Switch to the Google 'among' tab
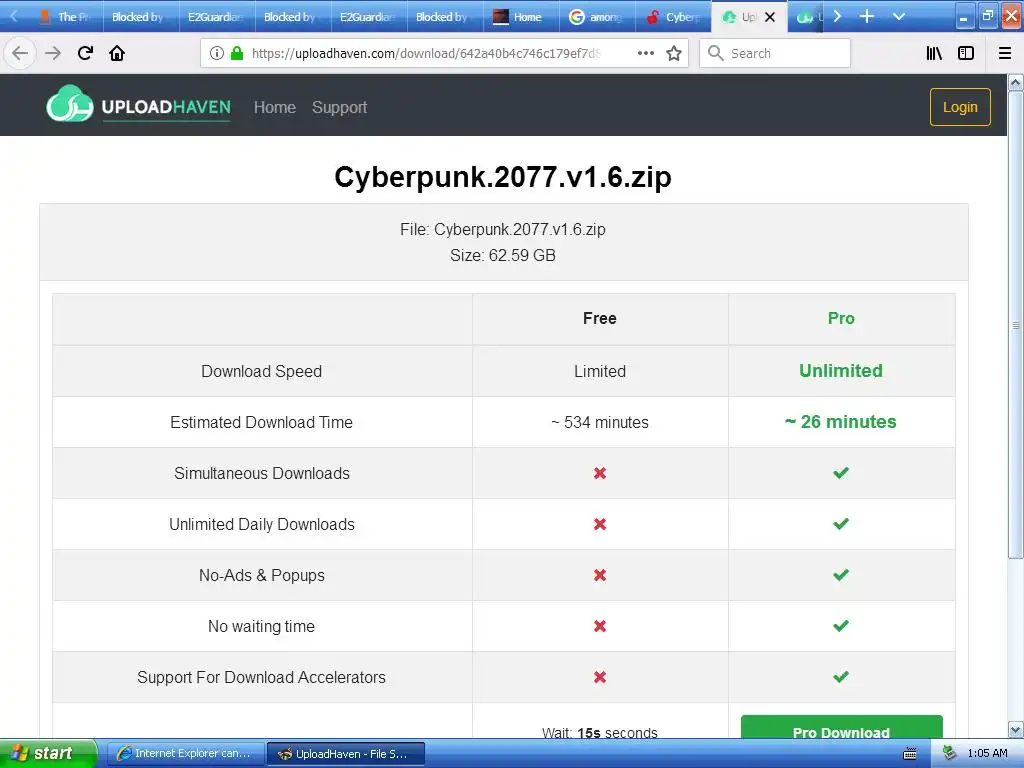The width and height of the screenshot is (1024, 768). point(597,17)
